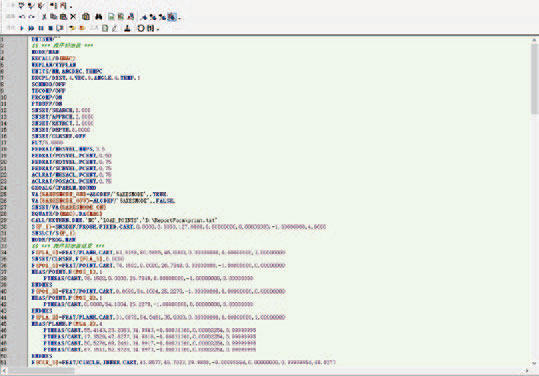Pause execution with the pause icon

click(x=41, y=28)
